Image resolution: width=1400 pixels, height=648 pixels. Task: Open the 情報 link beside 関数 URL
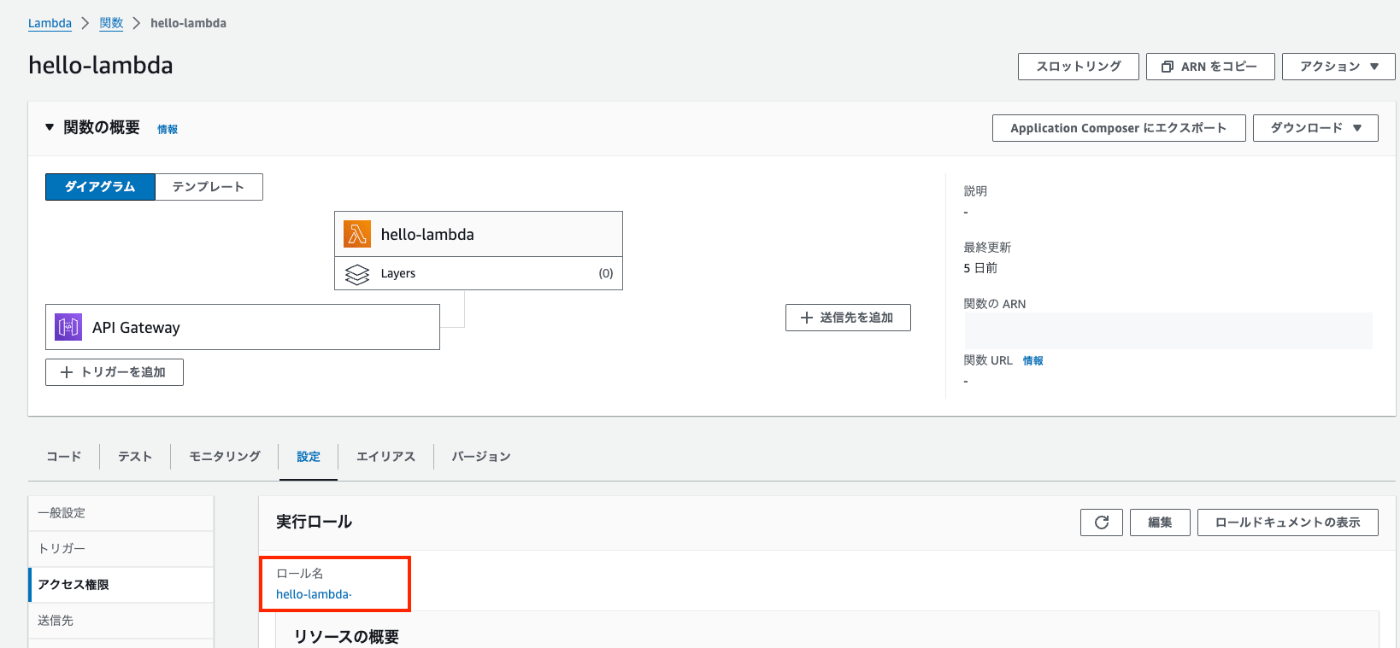[x=1033, y=361]
